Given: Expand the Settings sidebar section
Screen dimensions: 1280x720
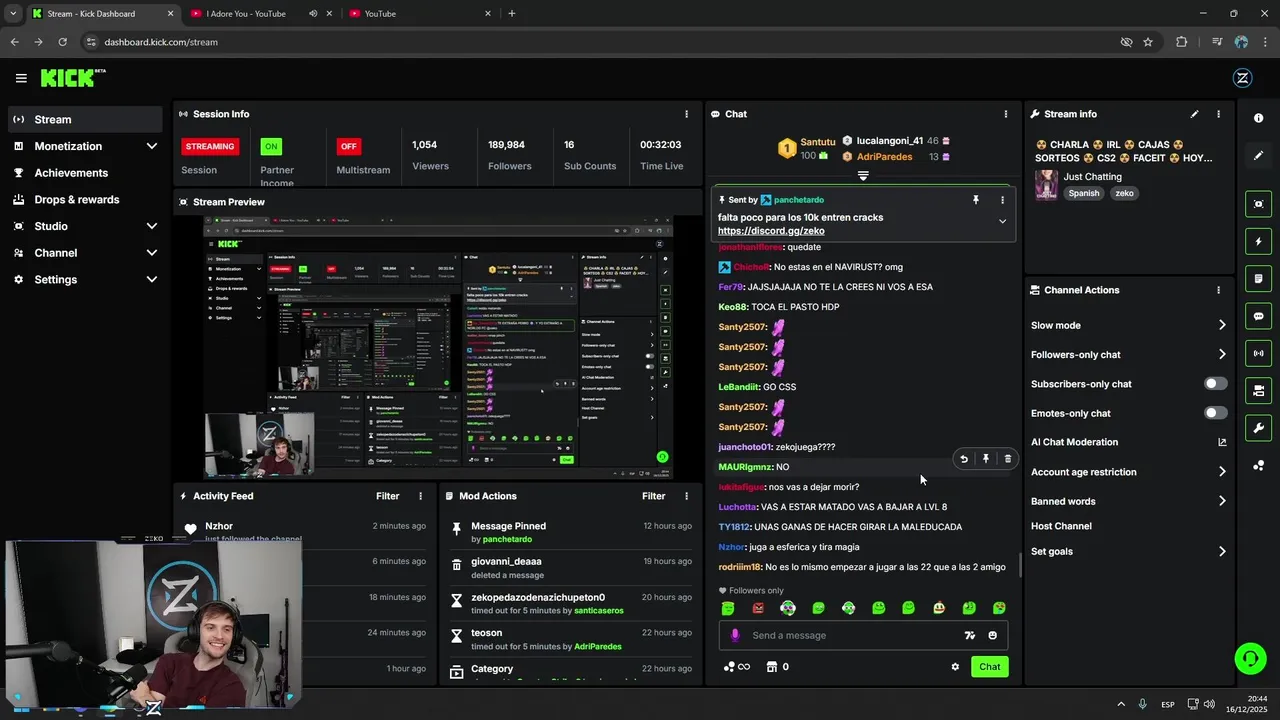Looking at the screenshot, I should point(152,280).
